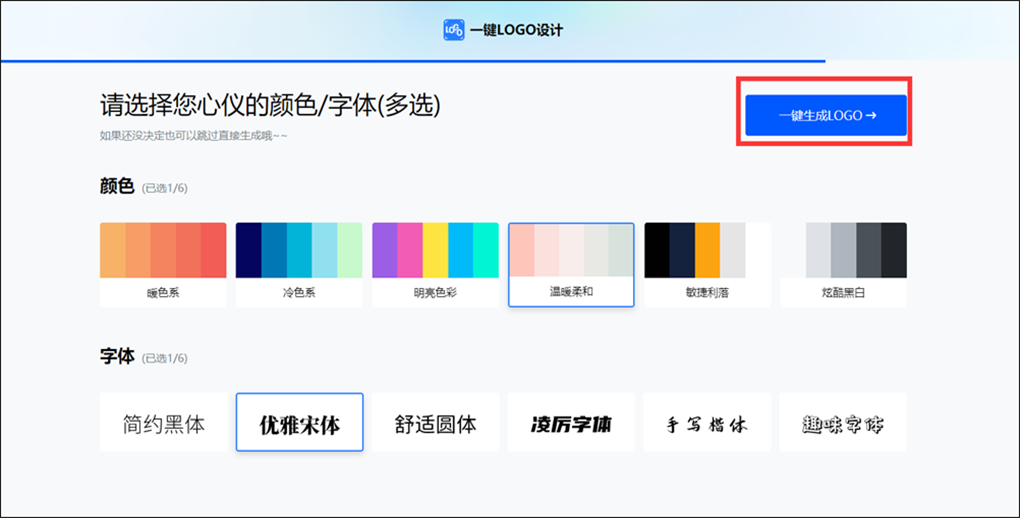Screen dimensions: 1020x518
Task: Choose the 冷色系 color palette card
Action: point(299,265)
